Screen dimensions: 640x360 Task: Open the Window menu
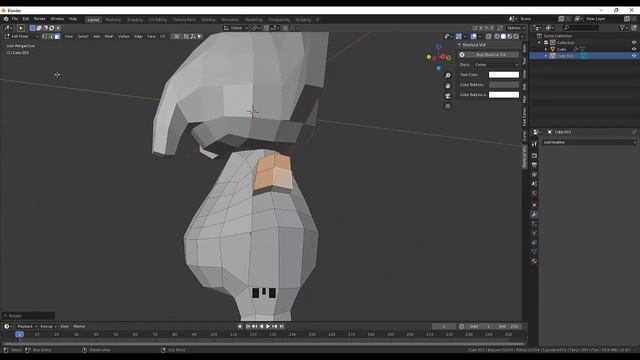tap(57, 19)
